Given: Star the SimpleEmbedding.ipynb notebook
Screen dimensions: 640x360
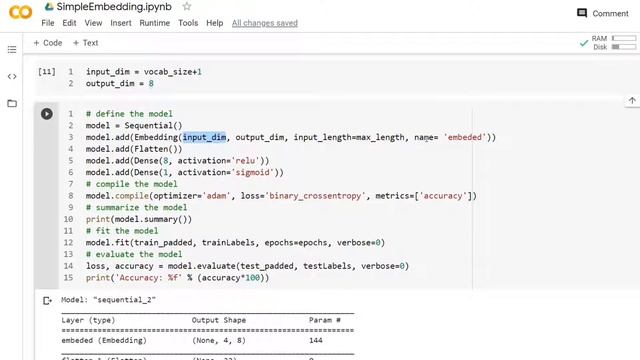Looking at the screenshot, I should coord(187,7).
